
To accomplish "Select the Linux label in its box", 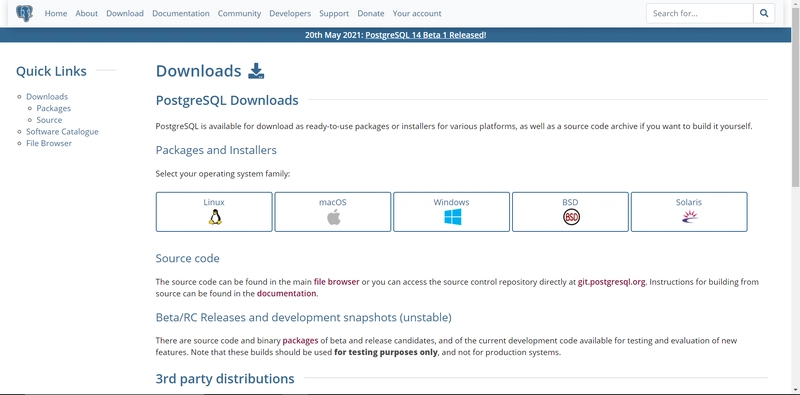I will 214,202.
